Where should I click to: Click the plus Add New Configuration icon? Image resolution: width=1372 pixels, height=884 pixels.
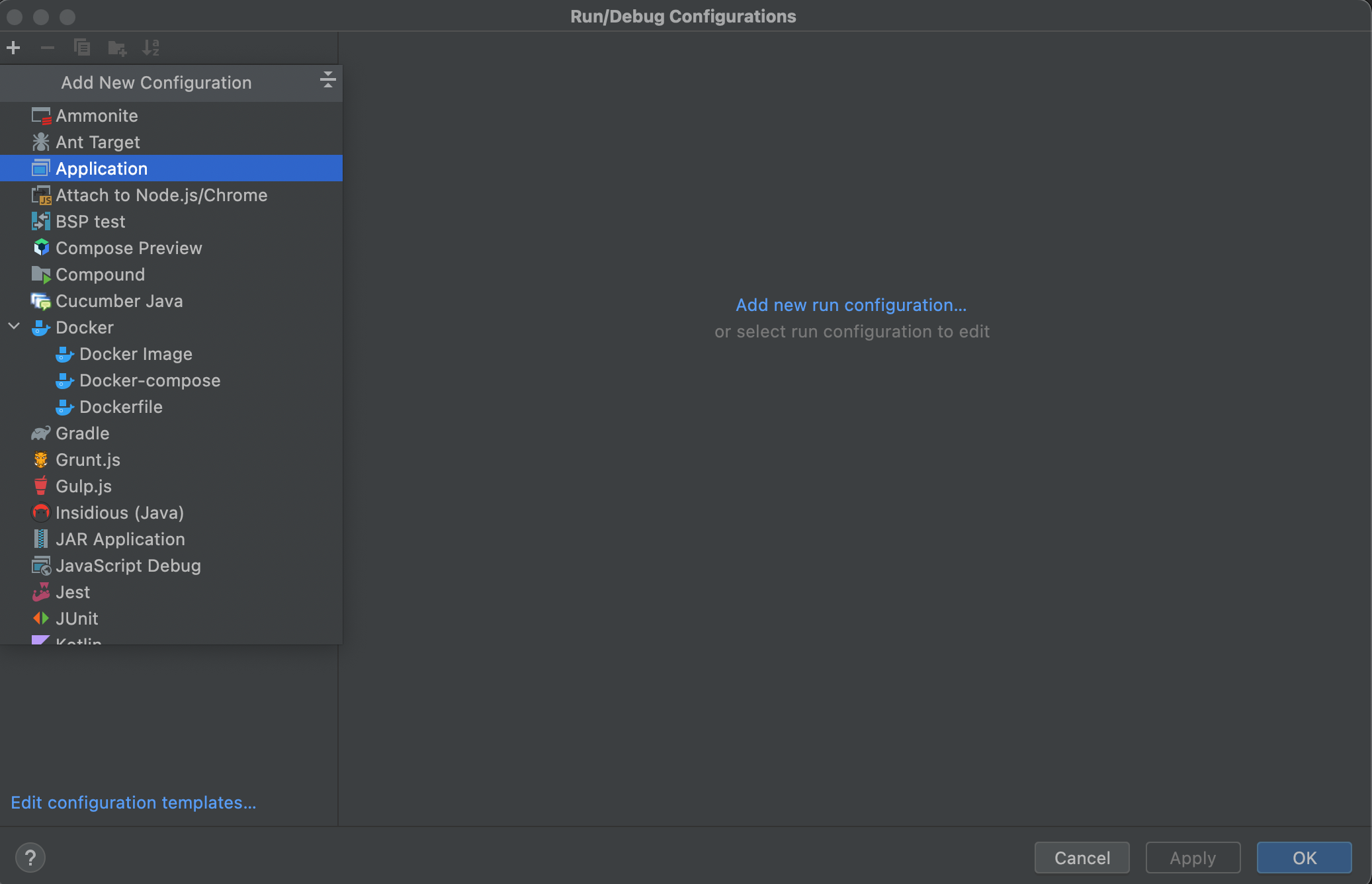coord(13,48)
